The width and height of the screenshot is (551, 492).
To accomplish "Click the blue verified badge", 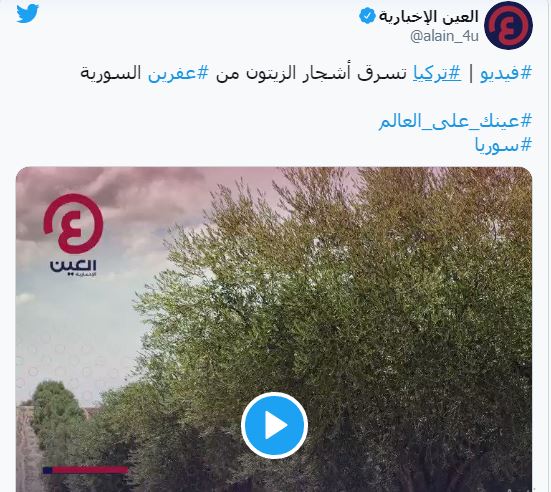I will tap(367, 17).
